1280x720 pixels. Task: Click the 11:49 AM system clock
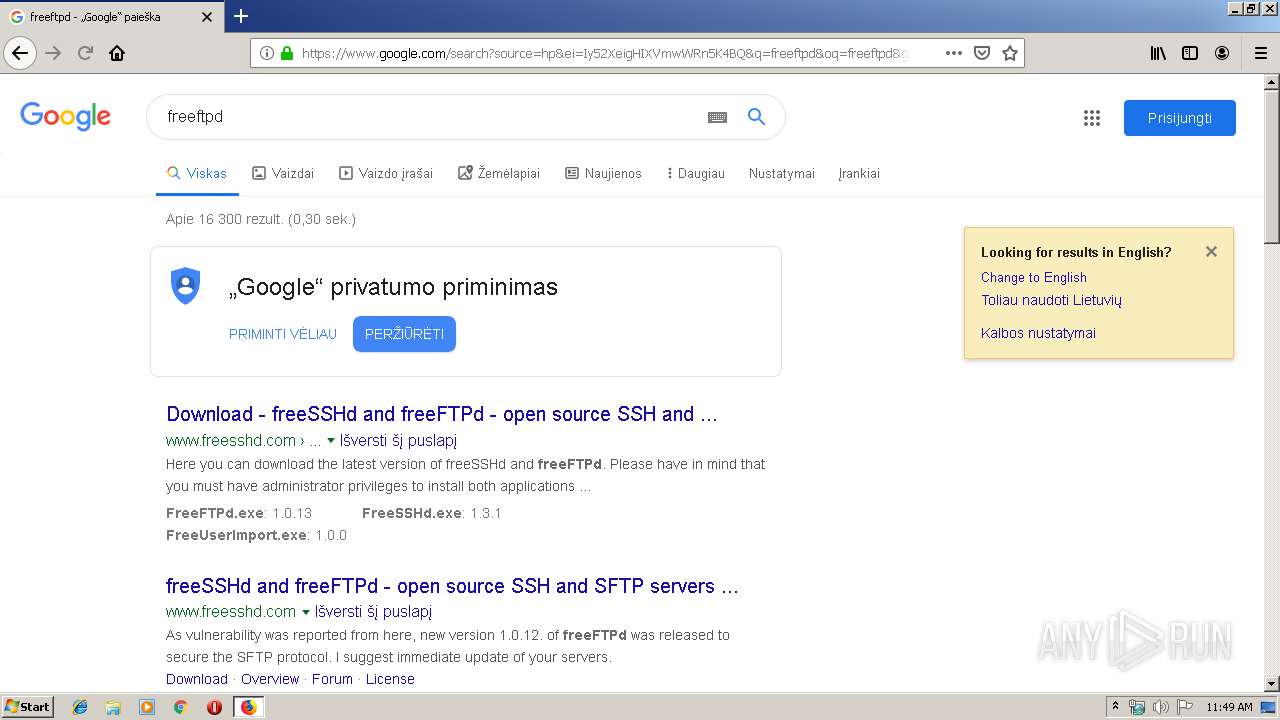point(1229,707)
